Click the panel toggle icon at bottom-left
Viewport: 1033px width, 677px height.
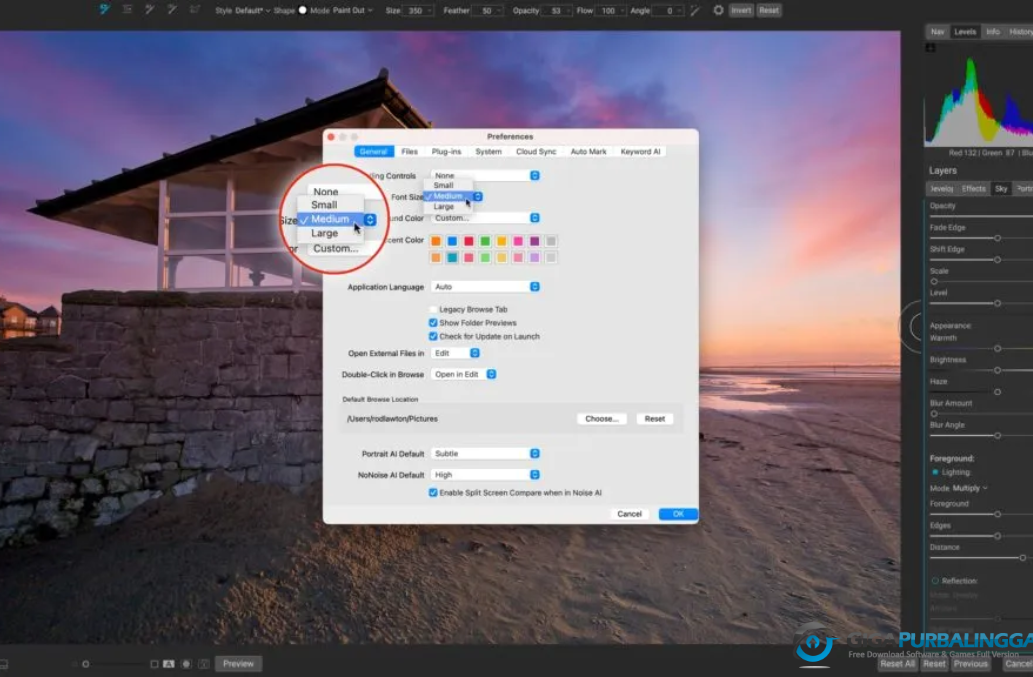pyautogui.click(x=3, y=664)
